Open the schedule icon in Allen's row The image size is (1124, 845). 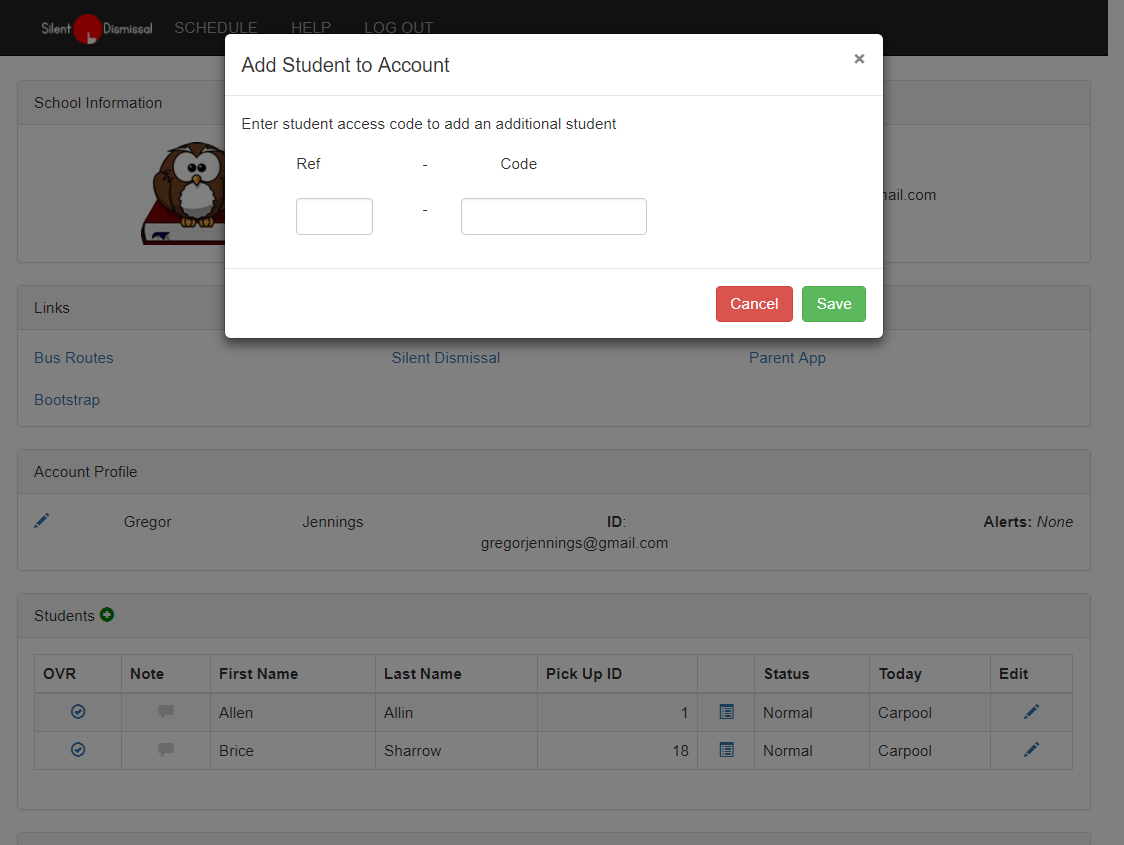pos(727,712)
